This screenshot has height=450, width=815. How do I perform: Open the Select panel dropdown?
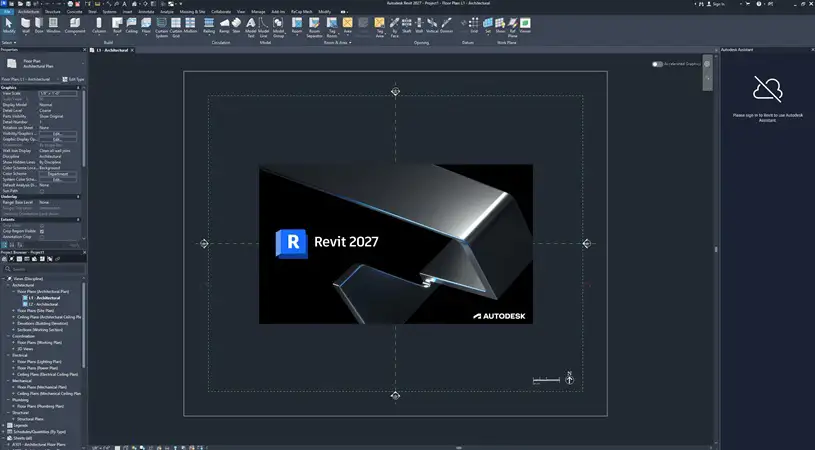point(9,43)
